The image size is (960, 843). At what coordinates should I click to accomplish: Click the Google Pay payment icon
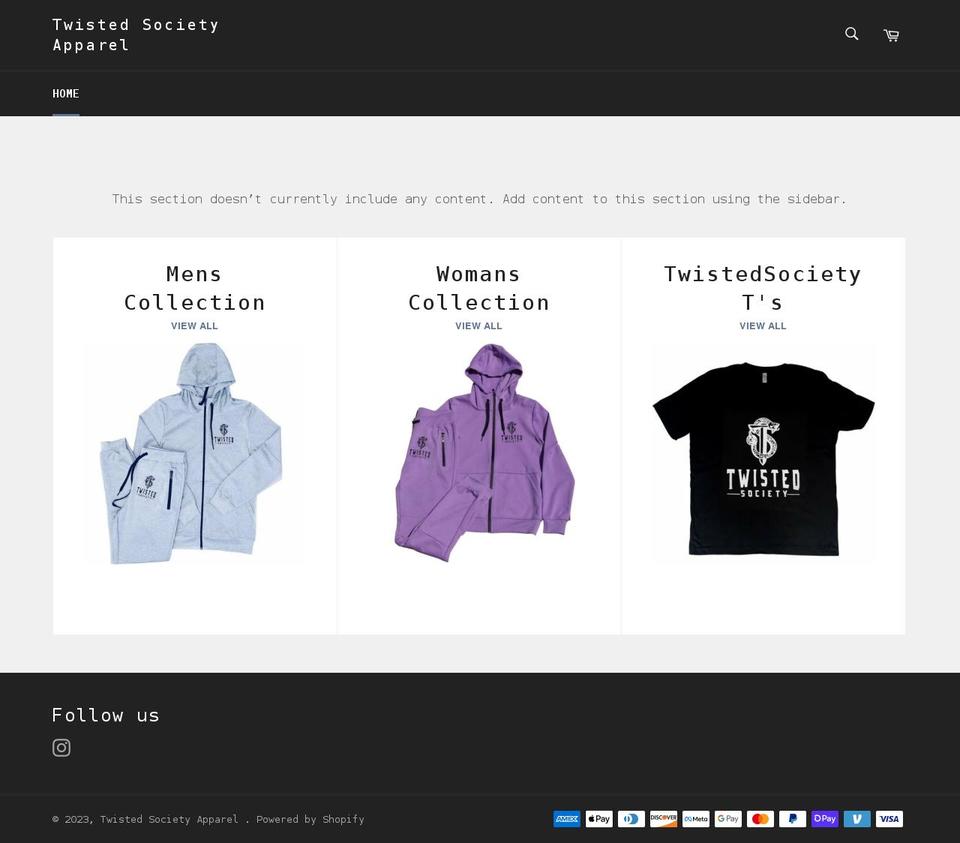[x=728, y=819]
